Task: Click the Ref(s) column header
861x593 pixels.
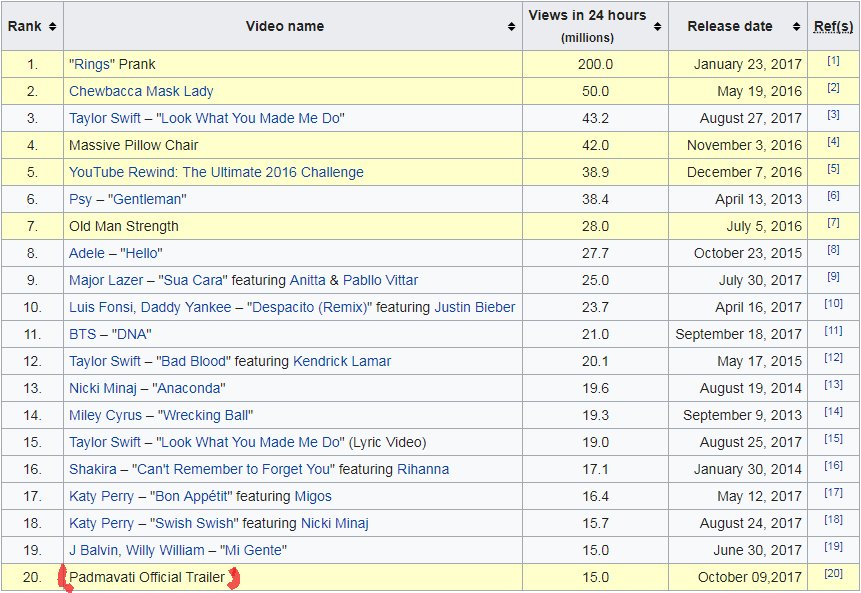Action: [833, 26]
